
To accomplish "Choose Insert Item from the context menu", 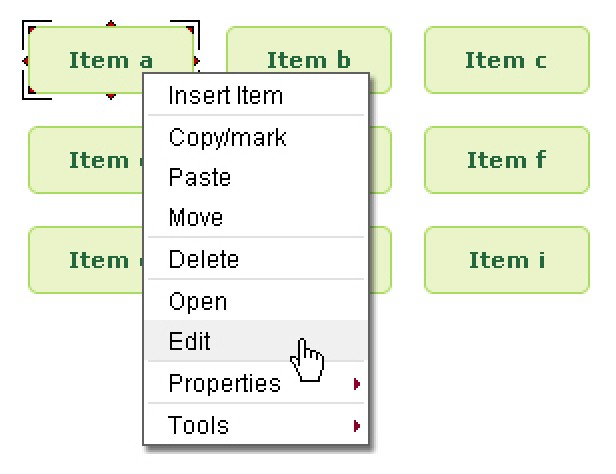I will click(x=225, y=96).
